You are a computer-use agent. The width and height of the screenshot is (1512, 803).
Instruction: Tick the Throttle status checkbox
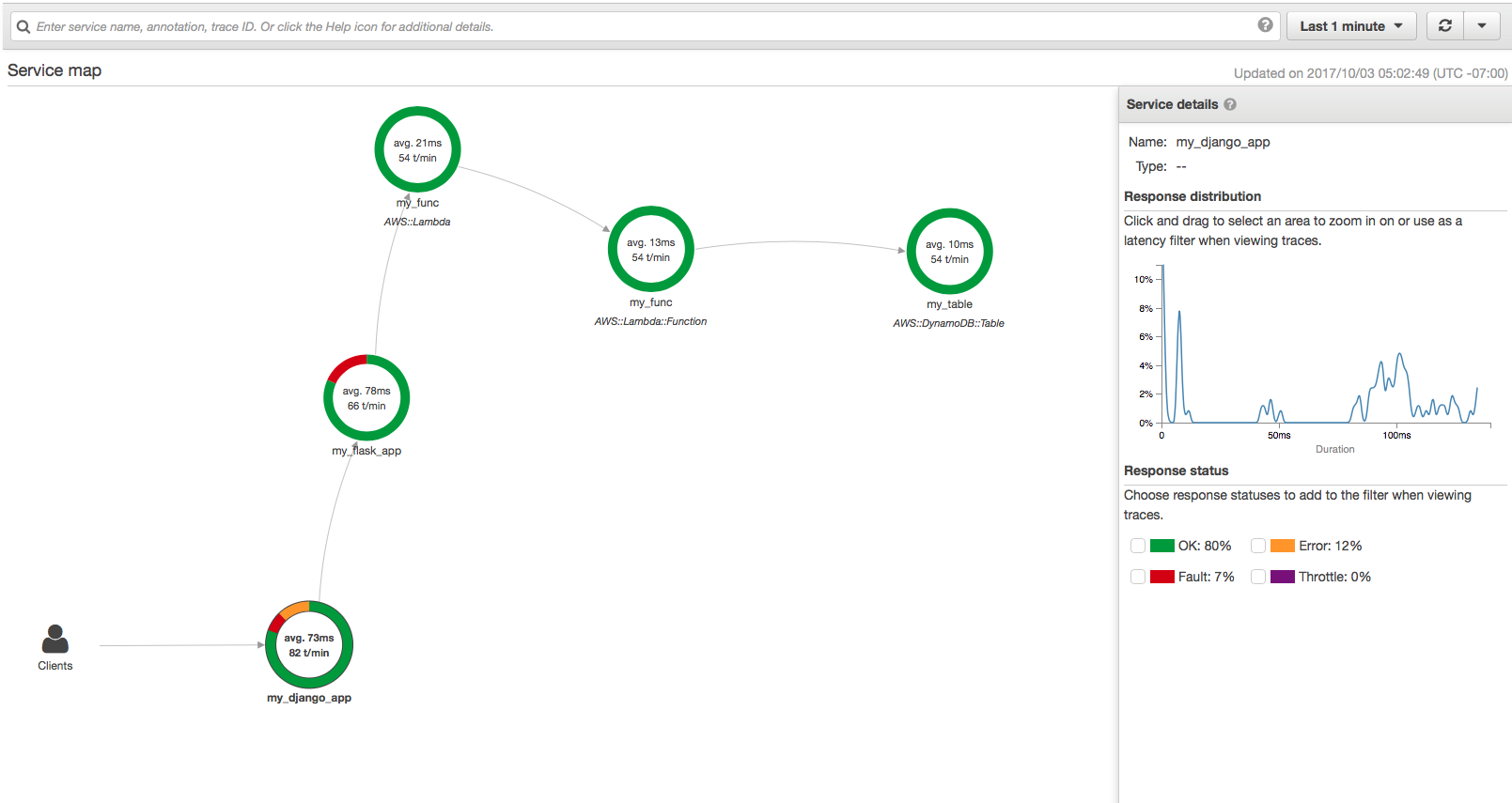(x=1258, y=577)
